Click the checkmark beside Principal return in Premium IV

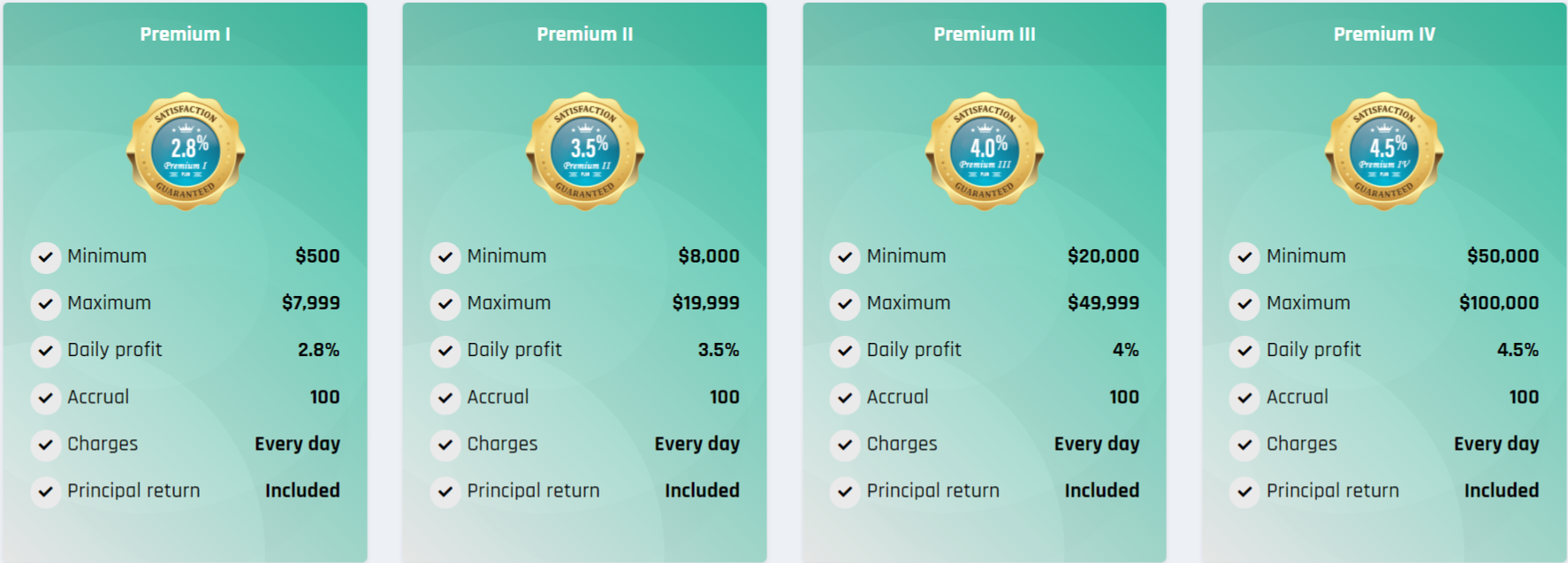click(1245, 491)
